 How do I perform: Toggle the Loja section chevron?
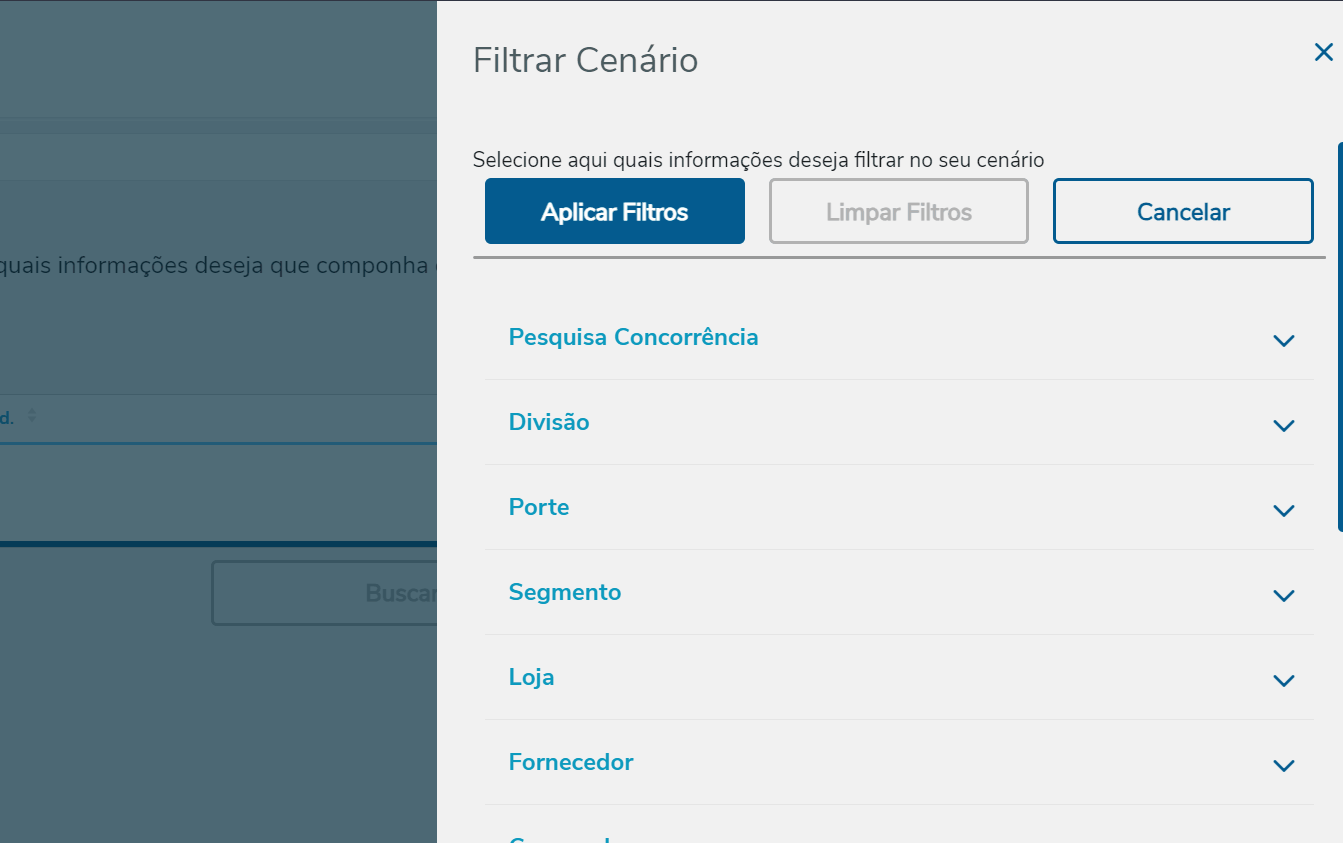pos(1283,681)
